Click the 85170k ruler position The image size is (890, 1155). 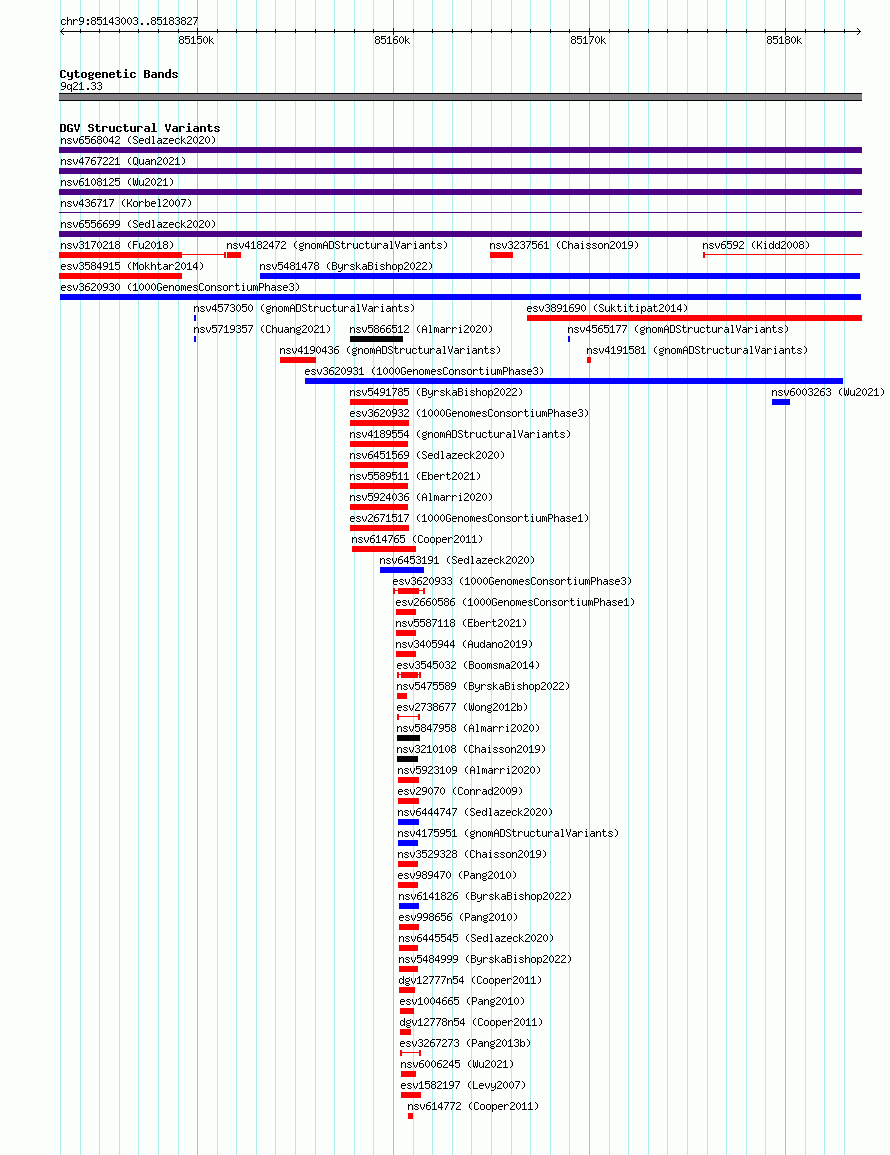click(588, 41)
